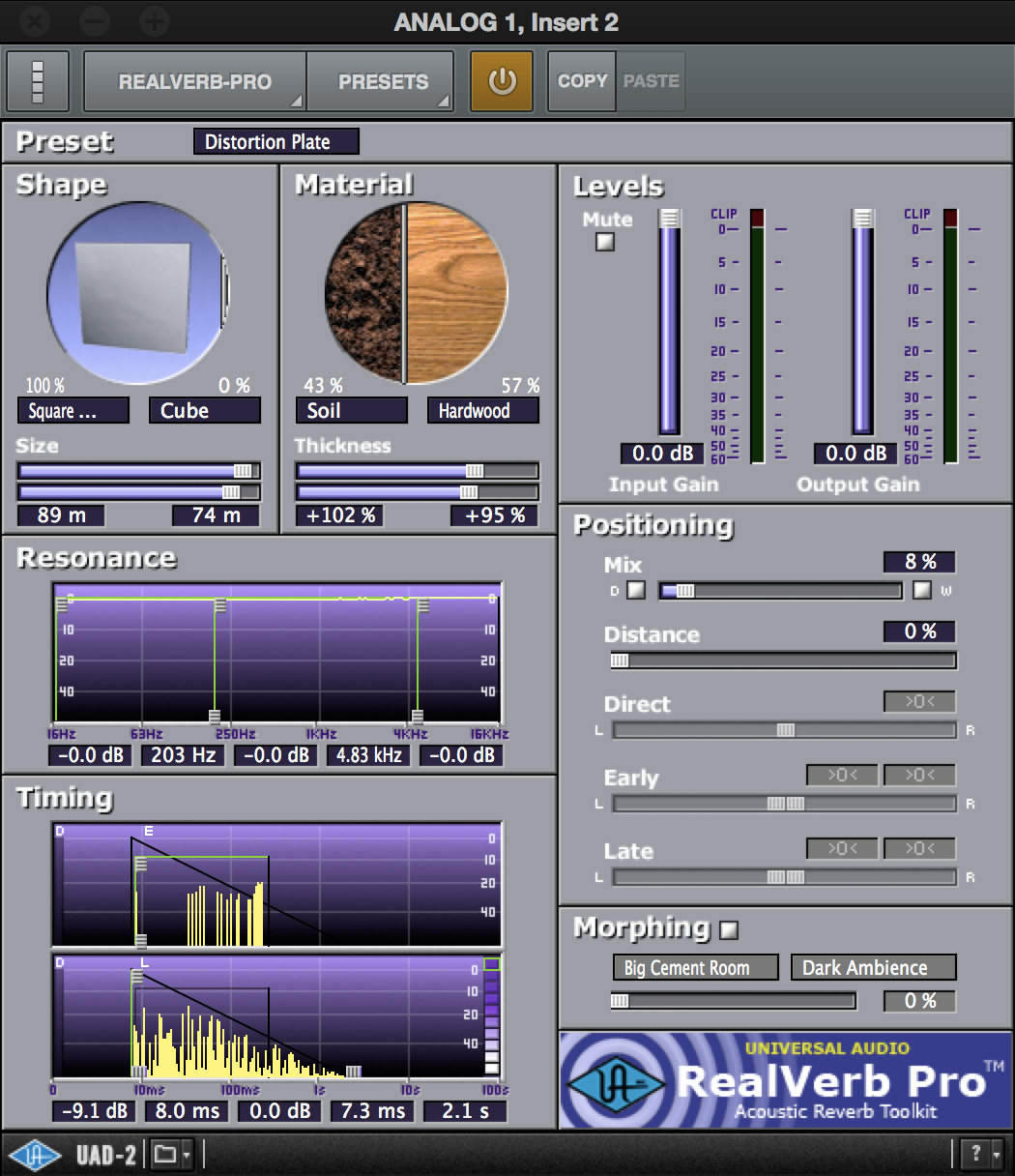This screenshot has width=1015, height=1176.
Task: Click the Late pan slider handles
Action: [786, 877]
